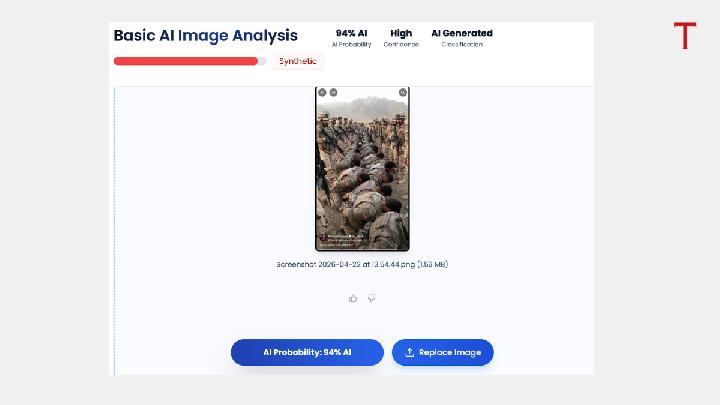Viewport: 720px width, 405px height.
Task: Click the magnifier icon on image top-right
Action: [x=402, y=92]
